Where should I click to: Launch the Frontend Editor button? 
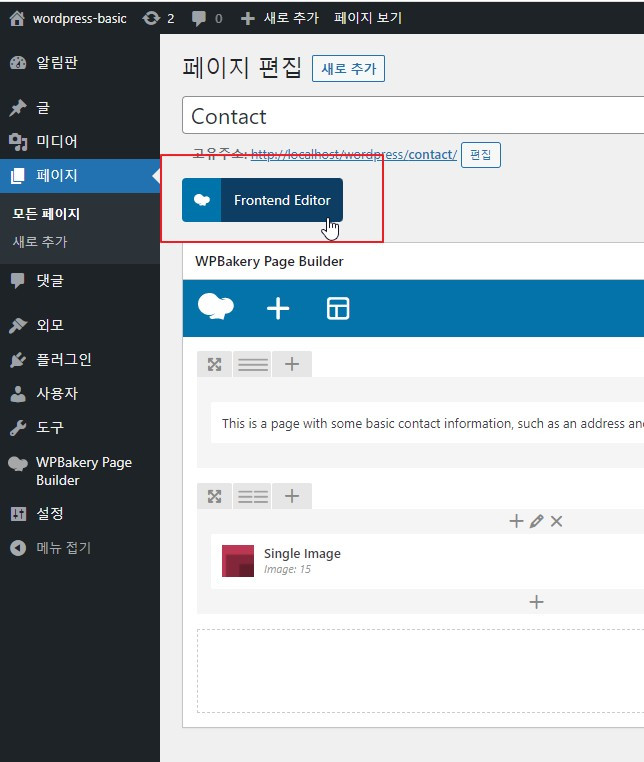click(x=262, y=200)
